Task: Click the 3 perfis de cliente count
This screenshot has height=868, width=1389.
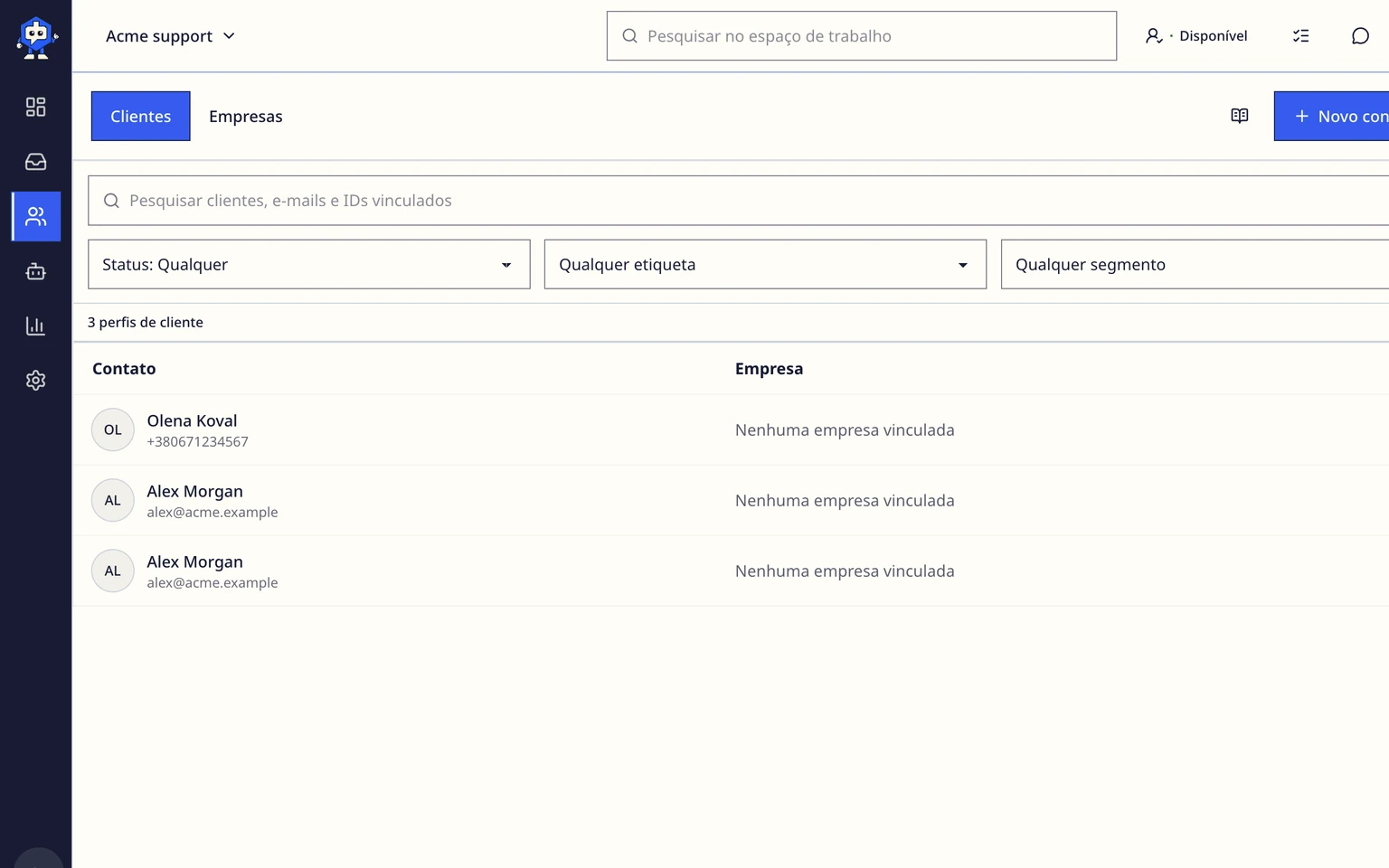Action: [x=146, y=323]
